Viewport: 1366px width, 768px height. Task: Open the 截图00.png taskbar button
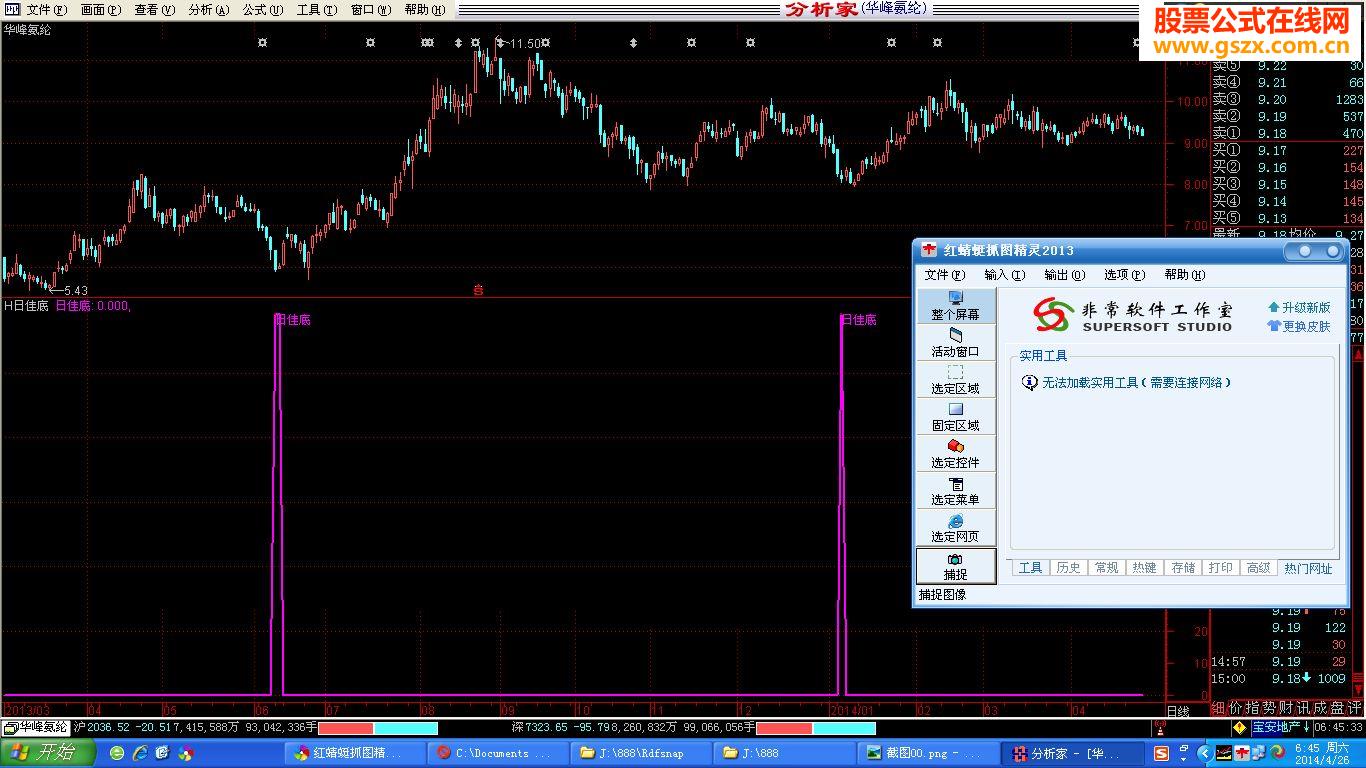point(926,753)
